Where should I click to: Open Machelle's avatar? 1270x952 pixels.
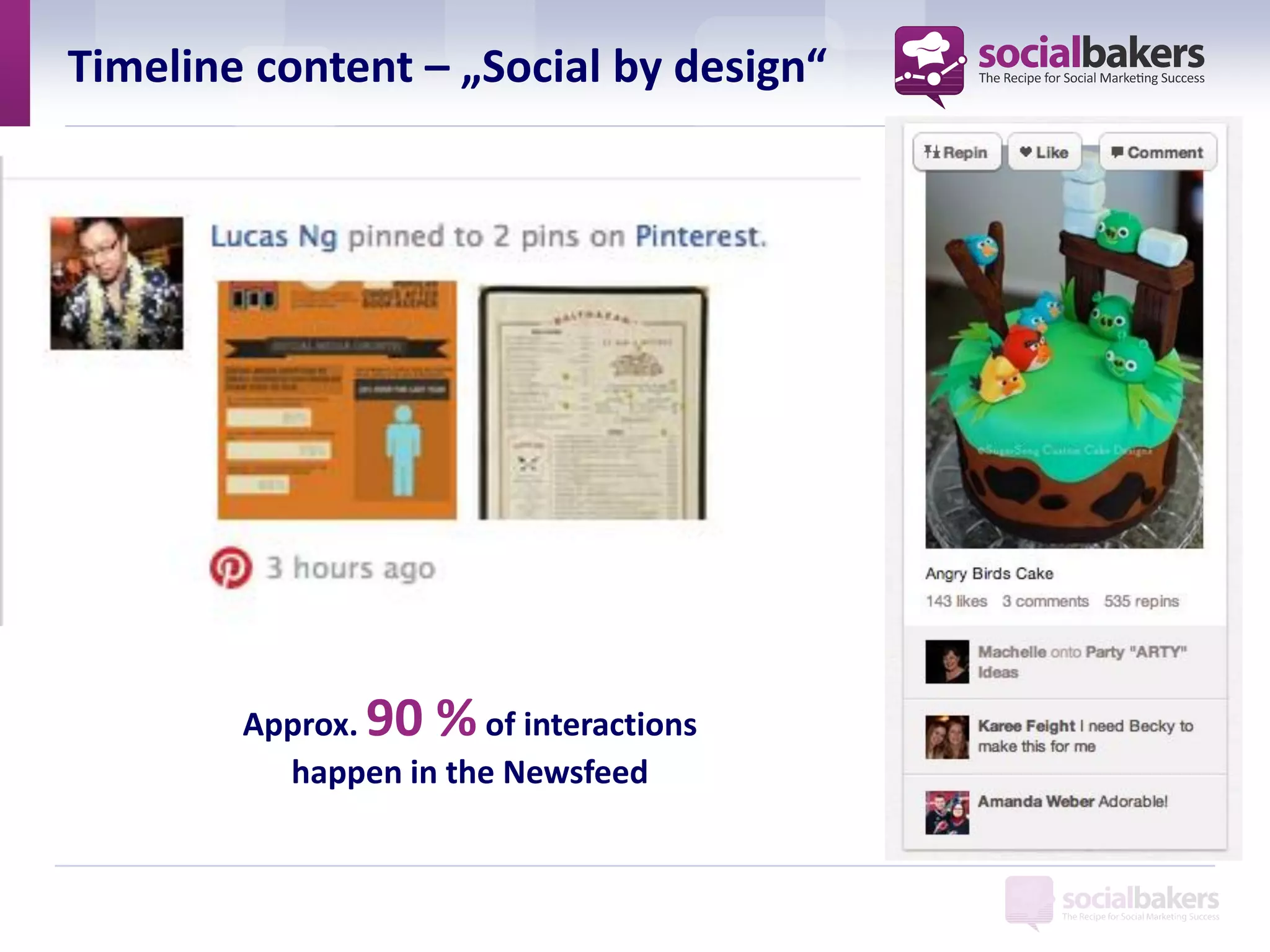pyautogui.click(x=947, y=661)
